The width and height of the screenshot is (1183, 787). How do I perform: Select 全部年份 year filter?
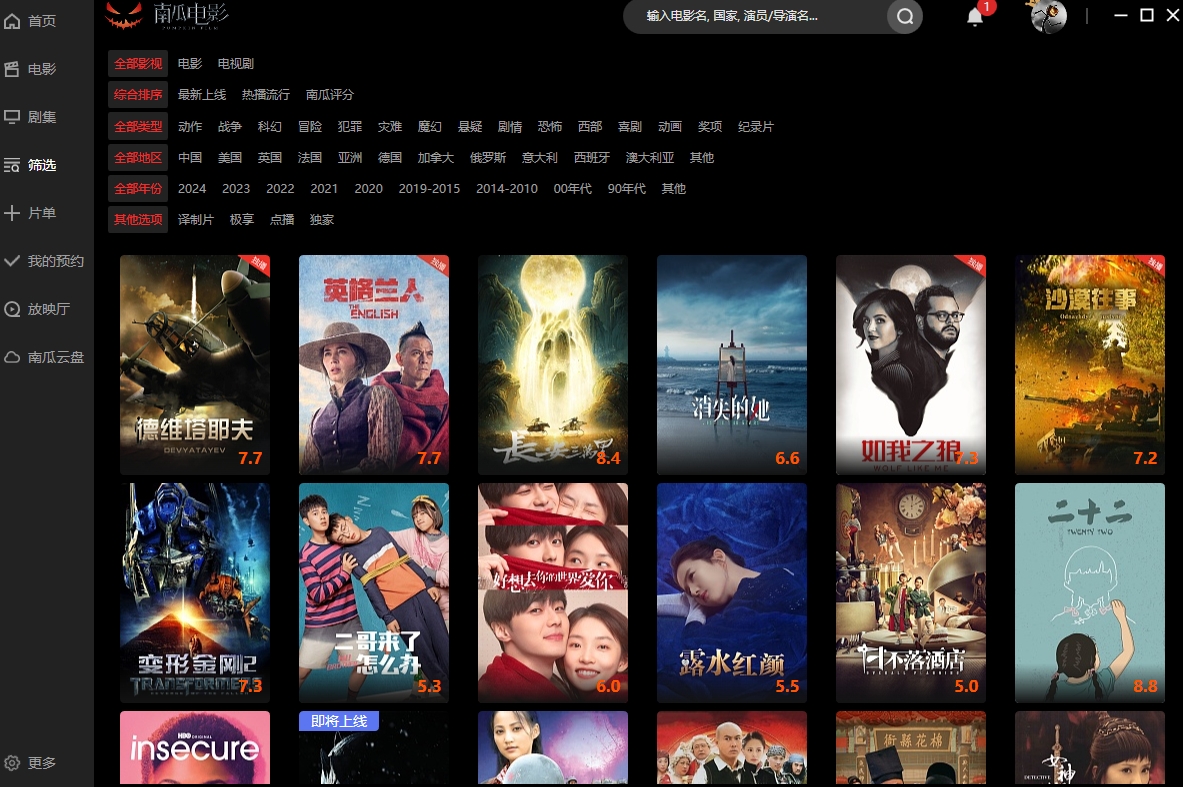point(138,189)
